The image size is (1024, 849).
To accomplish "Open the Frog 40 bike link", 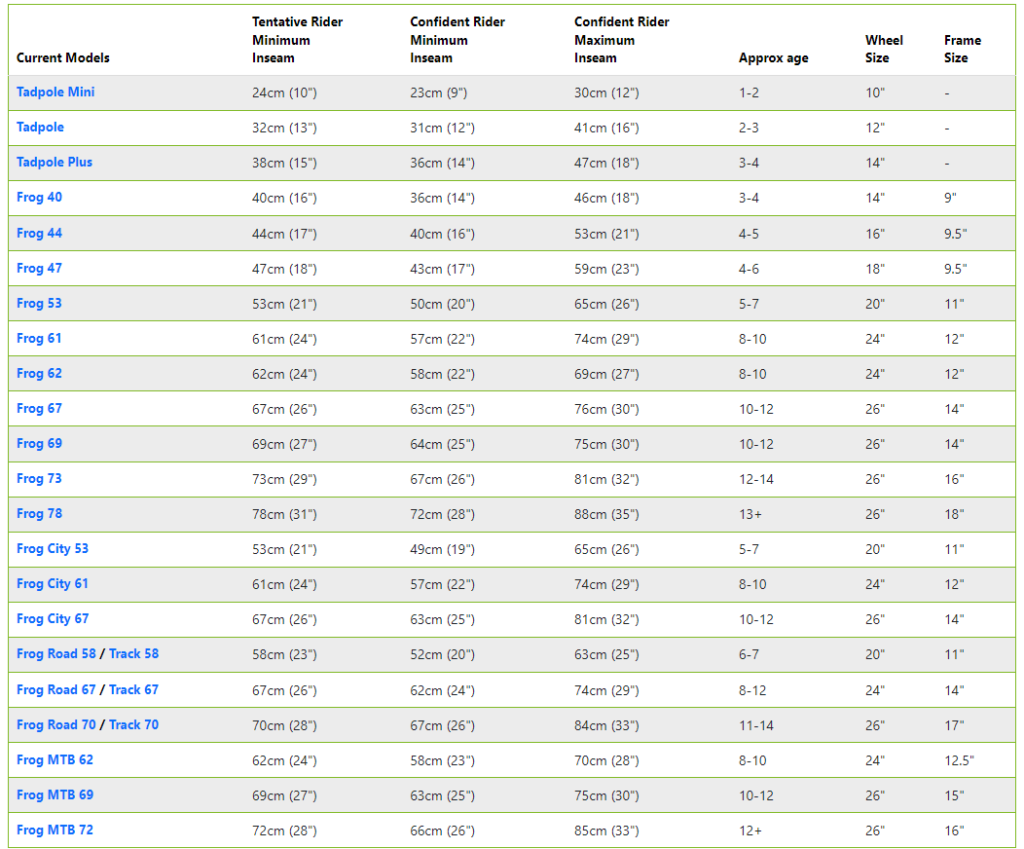I will tap(39, 197).
